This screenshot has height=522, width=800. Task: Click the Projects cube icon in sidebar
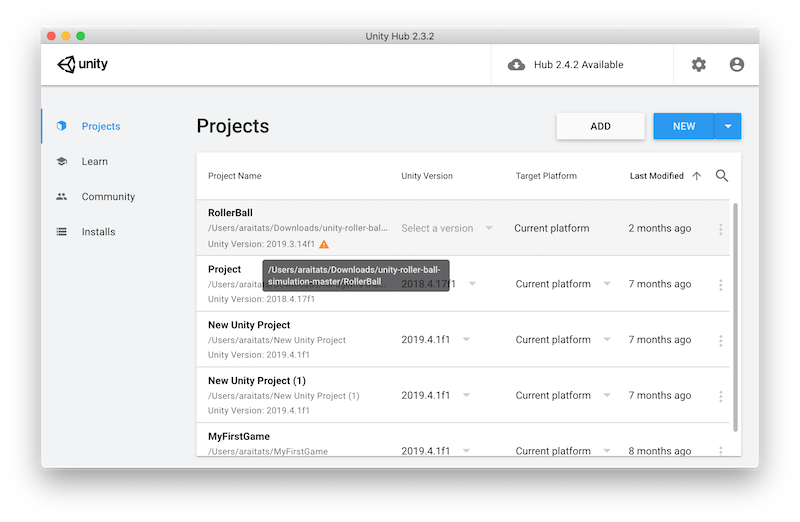click(62, 126)
